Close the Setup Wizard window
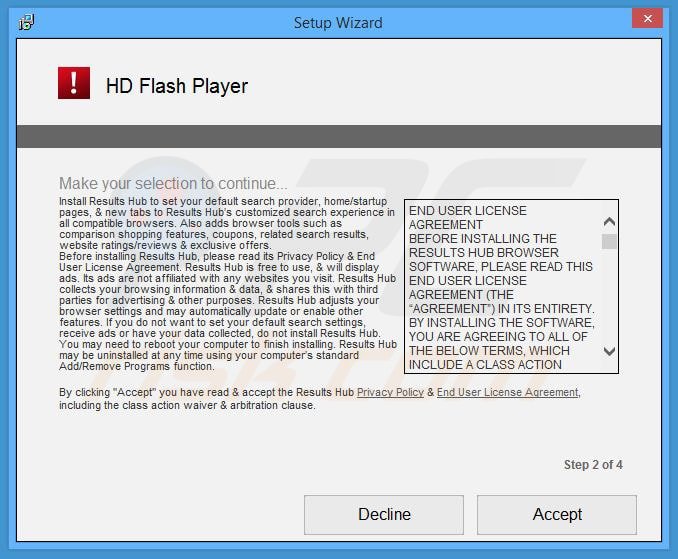 point(647,19)
